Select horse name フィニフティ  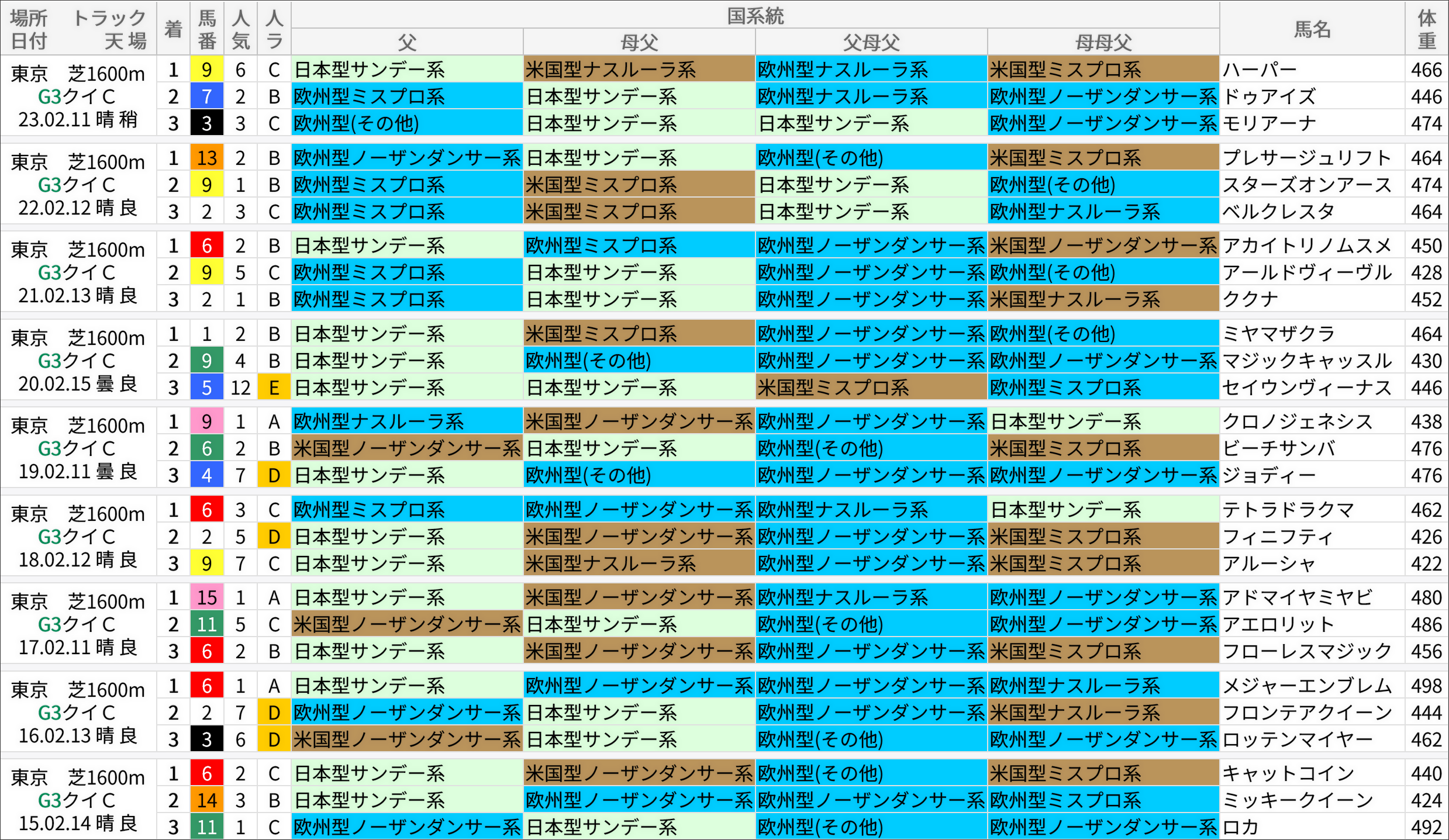pos(1278,537)
